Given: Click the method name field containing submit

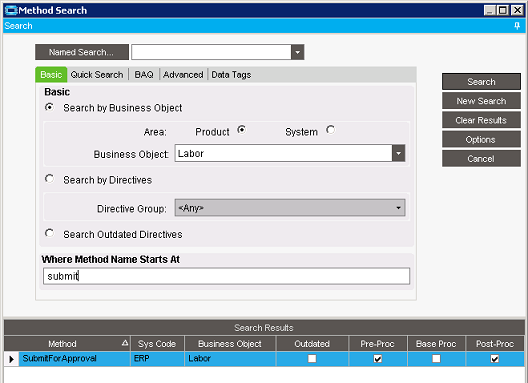Looking at the screenshot, I should pyautogui.click(x=226, y=276).
